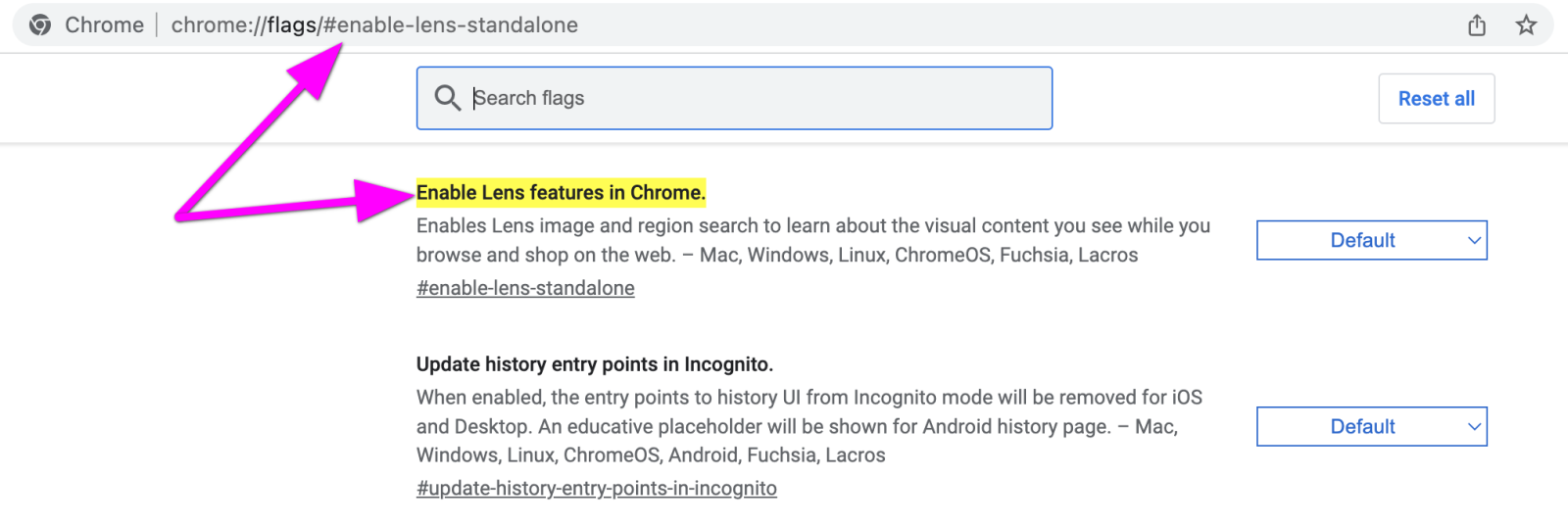Click the Incognito history description paragraph
The height and width of the screenshot is (525, 1568).
point(808,426)
